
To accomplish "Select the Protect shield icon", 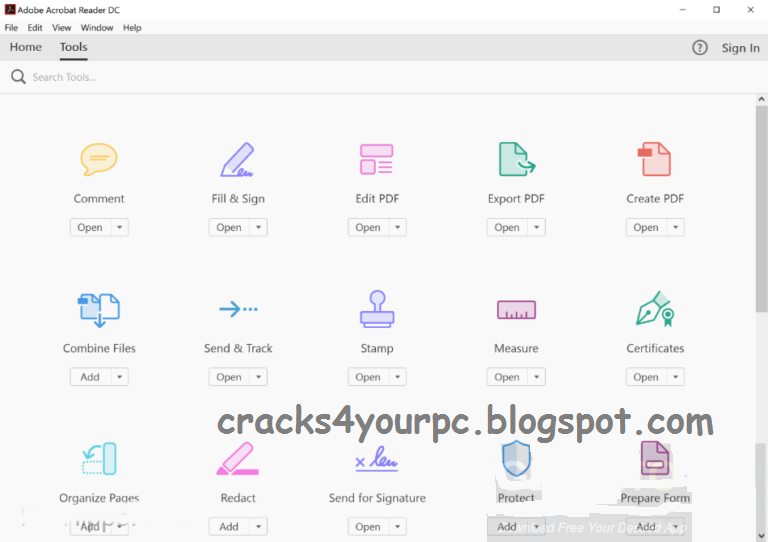I will 516,459.
